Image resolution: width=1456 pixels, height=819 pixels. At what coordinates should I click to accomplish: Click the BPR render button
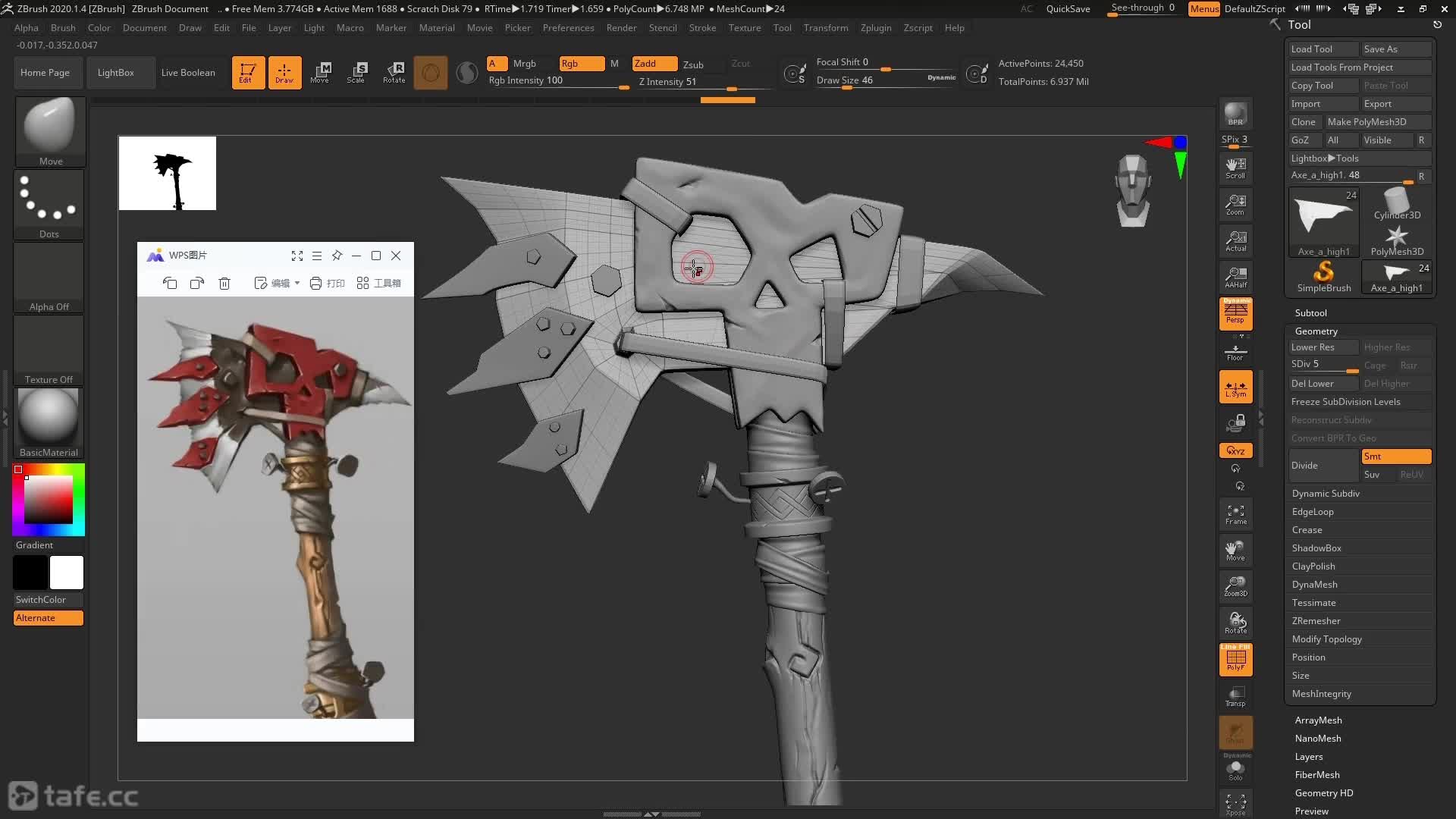(1235, 115)
